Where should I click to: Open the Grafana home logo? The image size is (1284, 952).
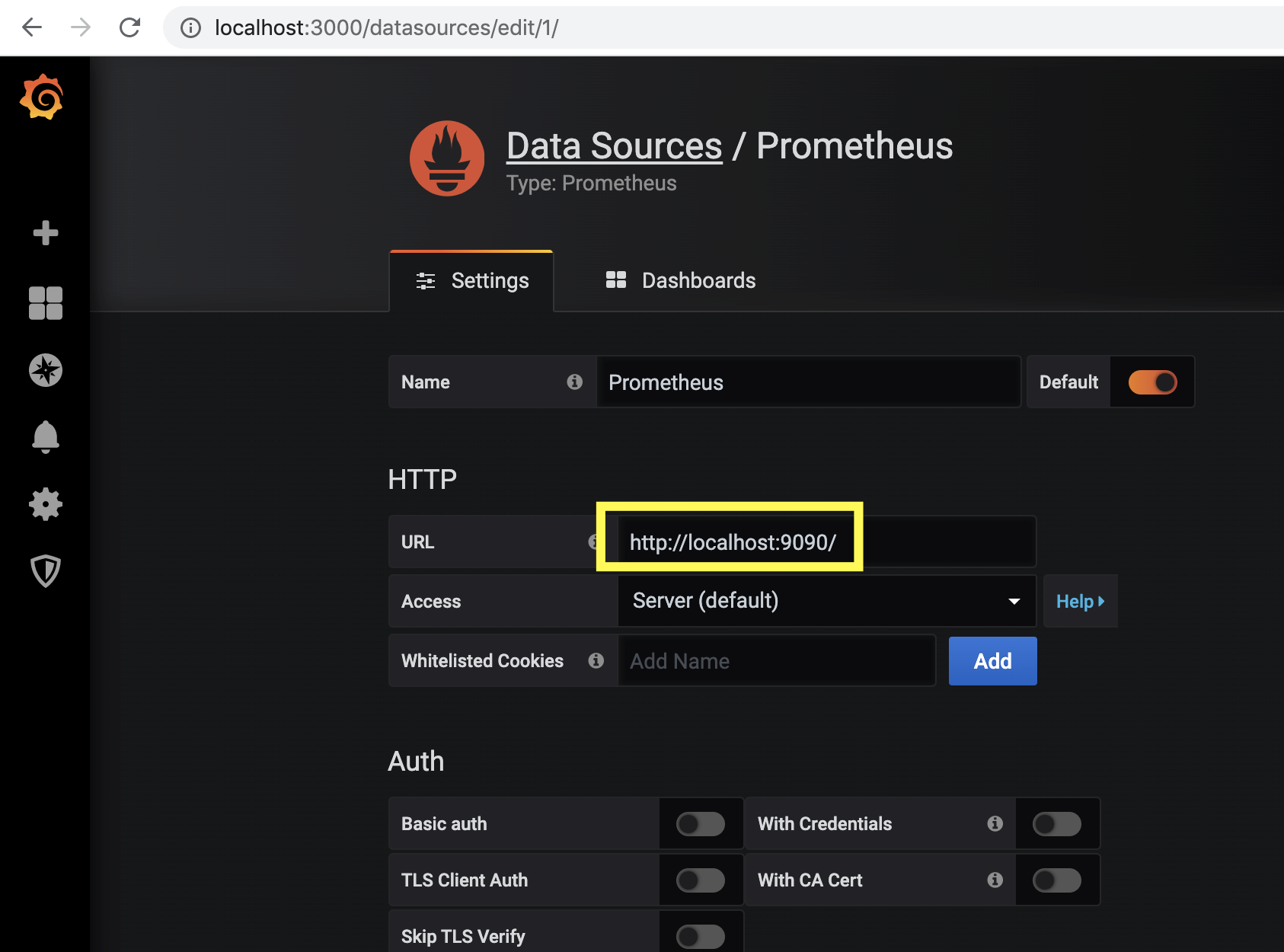(42, 97)
